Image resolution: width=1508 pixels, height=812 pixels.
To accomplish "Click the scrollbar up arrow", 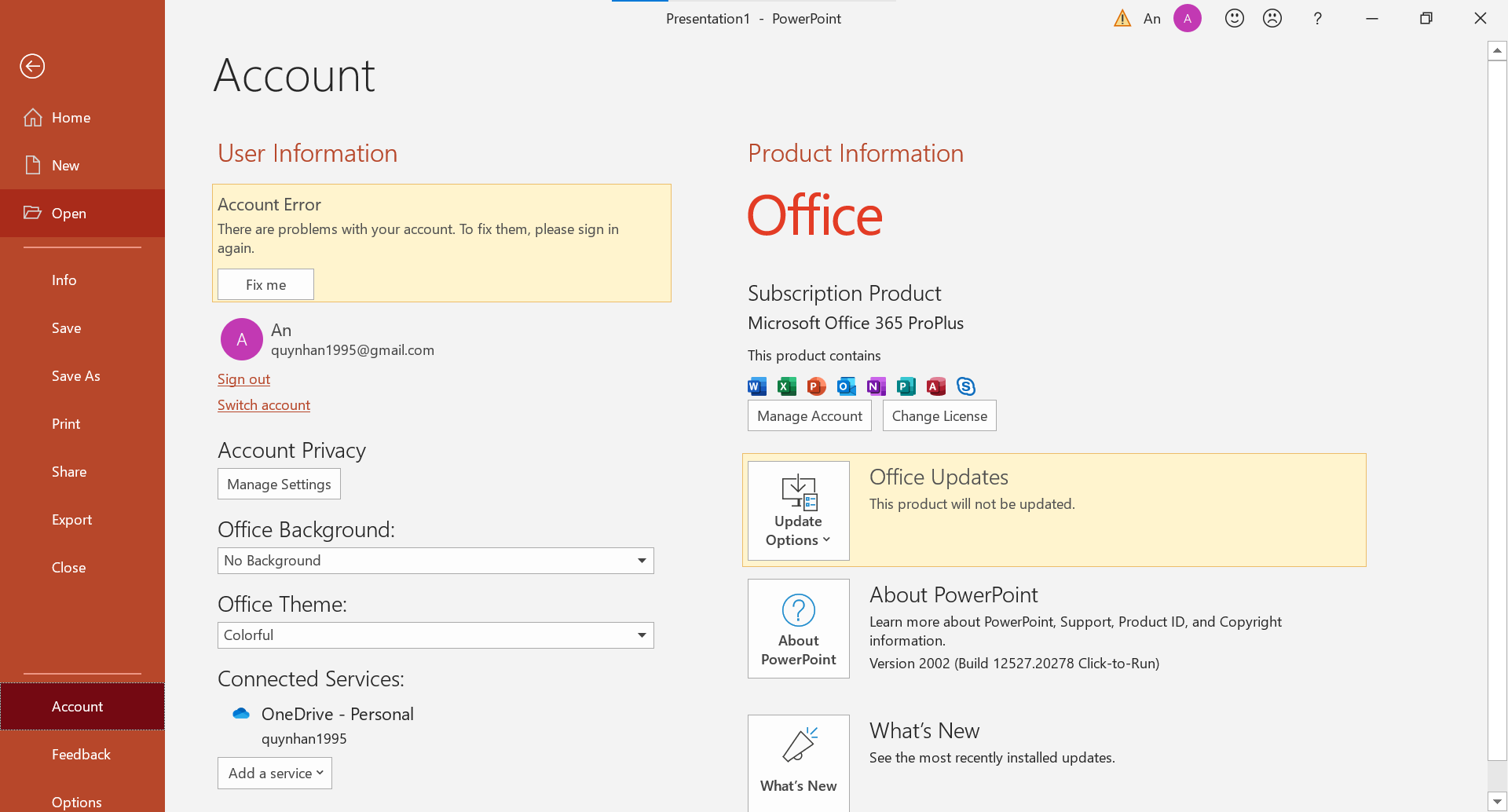I will (1497, 50).
